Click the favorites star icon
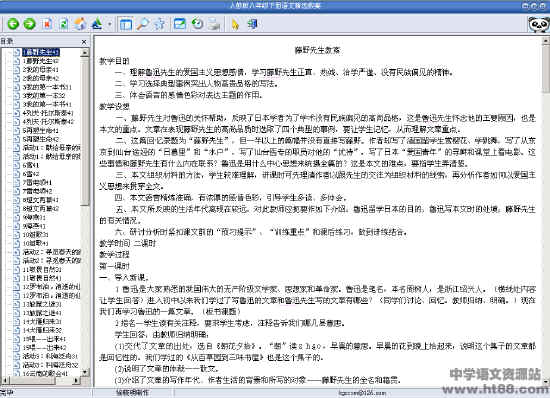 point(160,24)
